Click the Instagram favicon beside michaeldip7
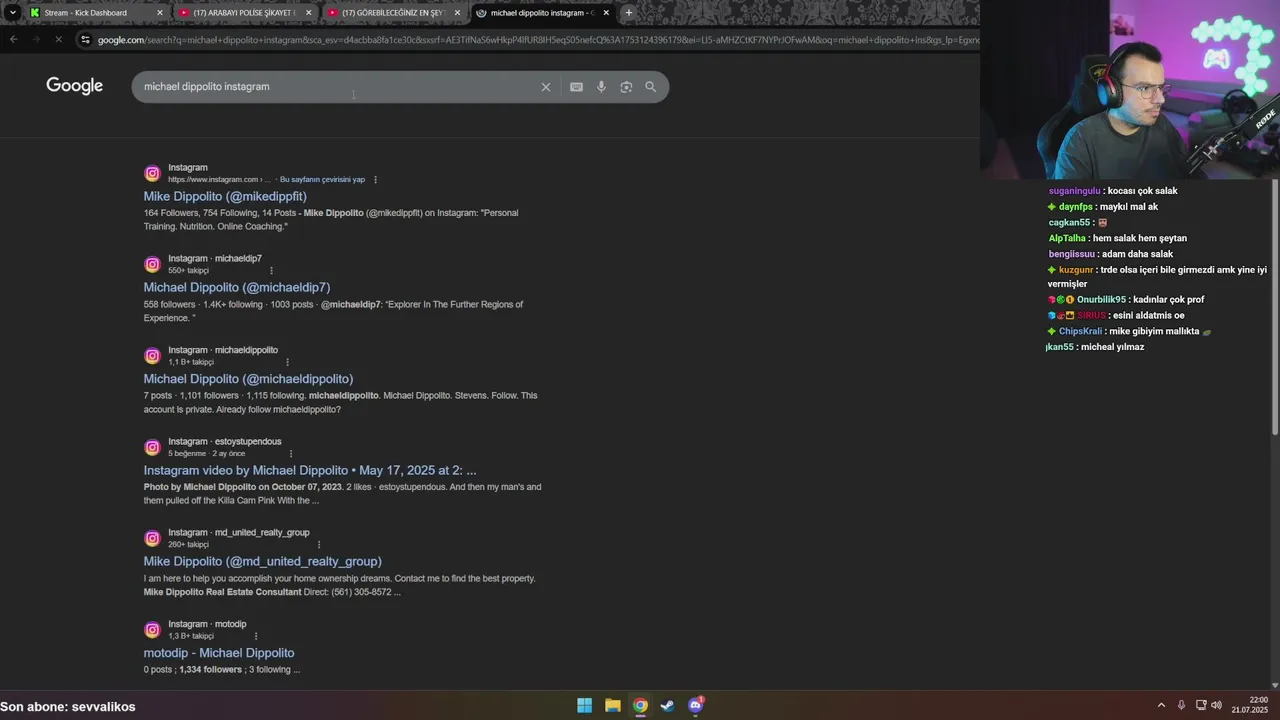Image resolution: width=1280 pixels, height=720 pixels. pyautogui.click(x=152, y=264)
